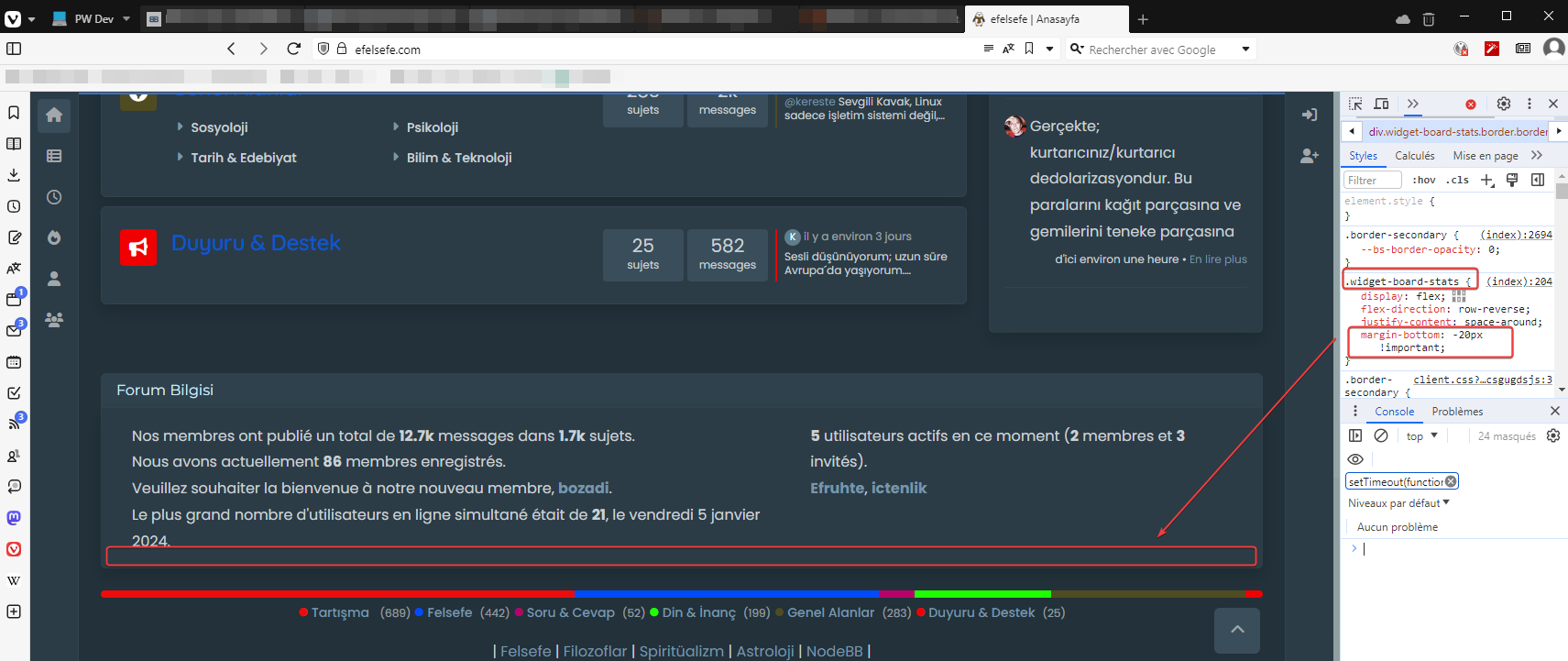Viewport: 1568px width, 661px height.
Task: Expand the PW Dev workspace dropdown
Action: [x=126, y=18]
